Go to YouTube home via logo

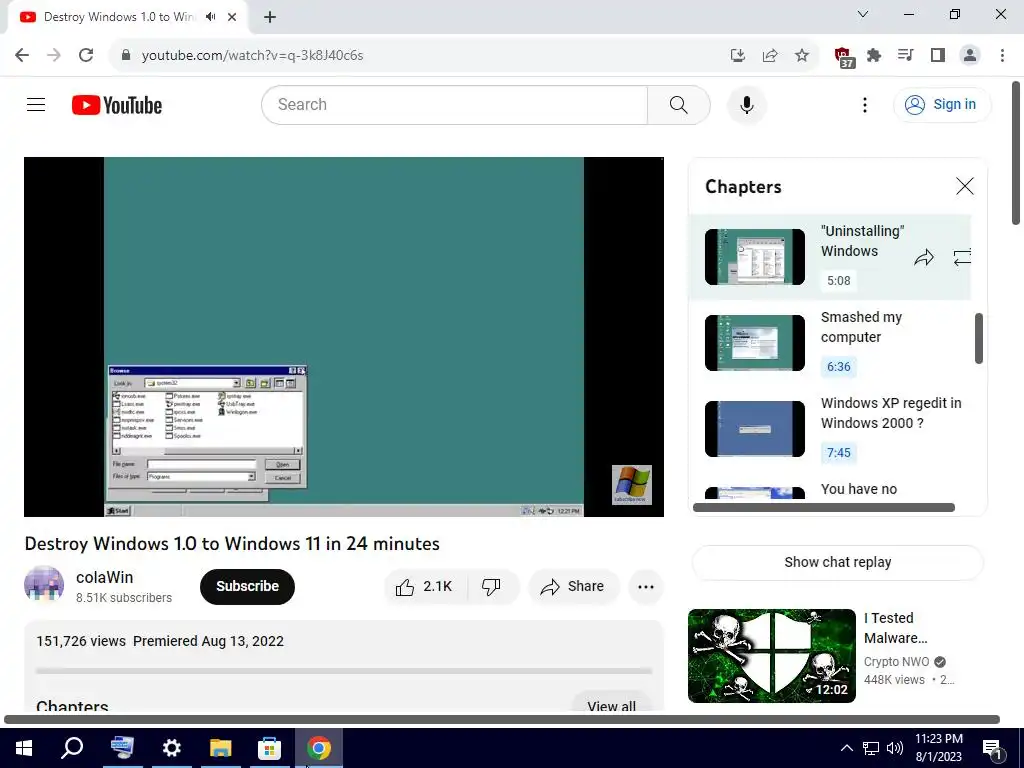click(x=117, y=104)
